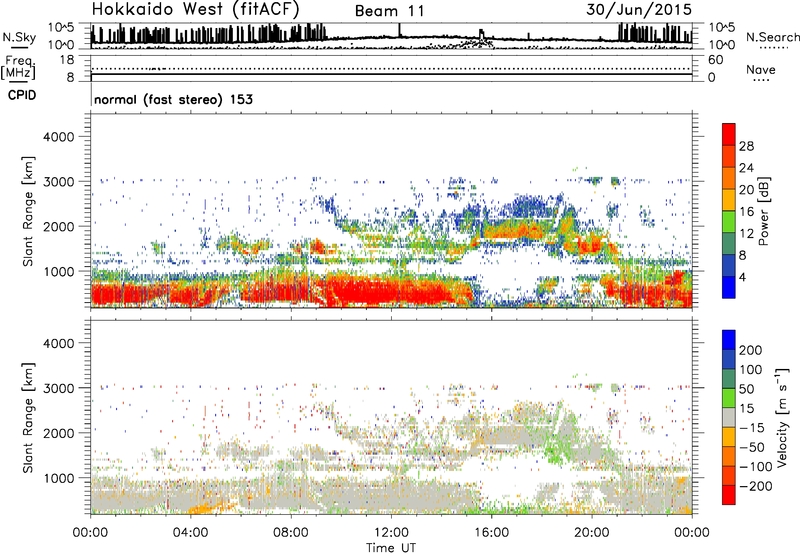Click the "16:00" time axis label

[491, 533]
